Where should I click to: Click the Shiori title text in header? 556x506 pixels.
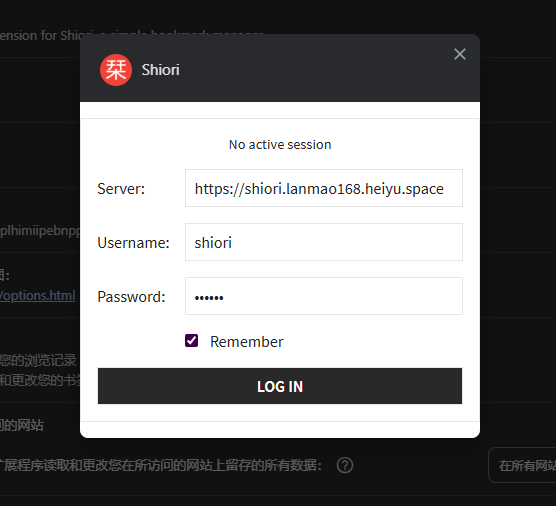coord(161,70)
